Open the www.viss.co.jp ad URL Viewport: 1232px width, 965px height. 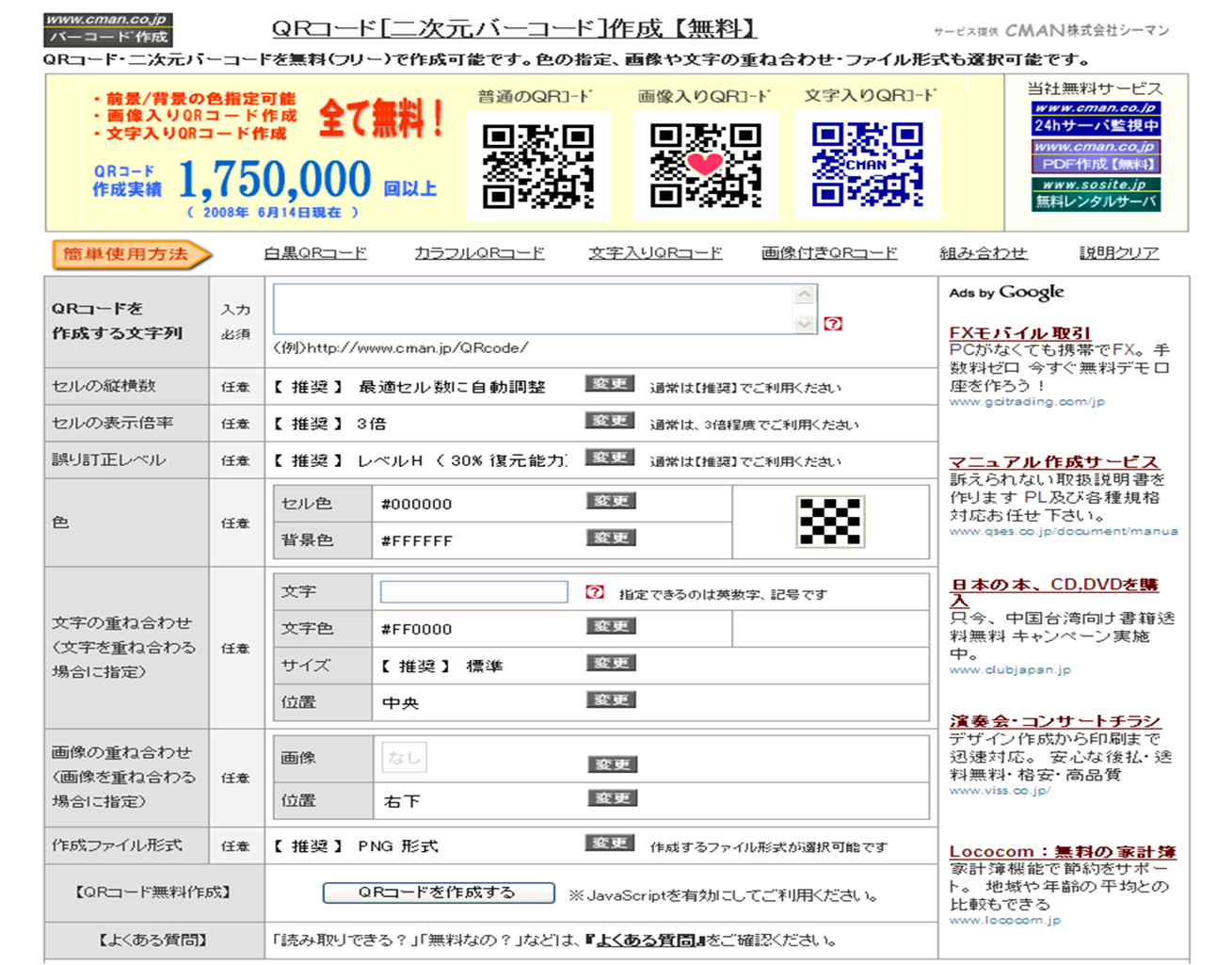(x=1000, y=791)
